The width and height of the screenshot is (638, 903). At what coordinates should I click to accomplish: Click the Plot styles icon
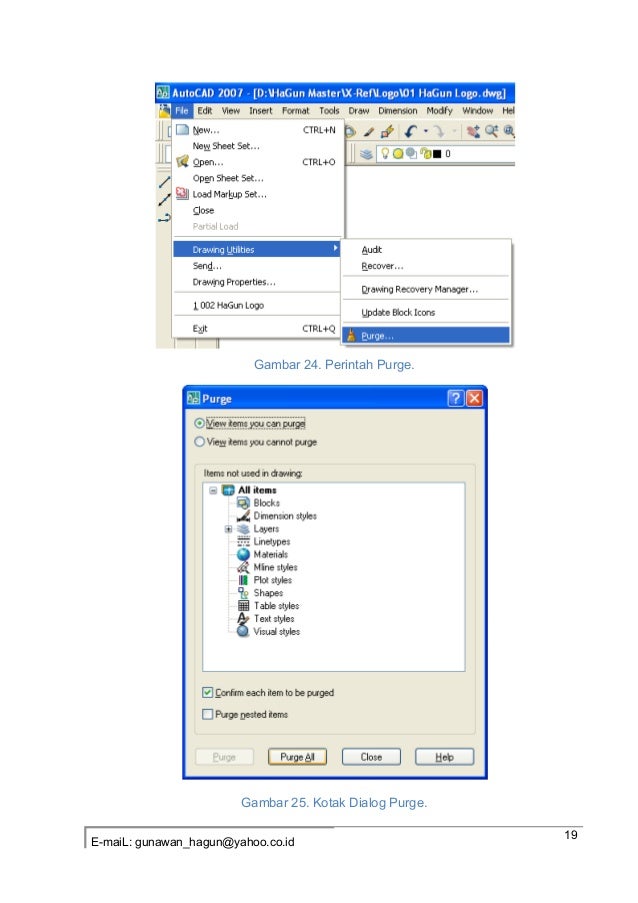(x=244, y=580)
